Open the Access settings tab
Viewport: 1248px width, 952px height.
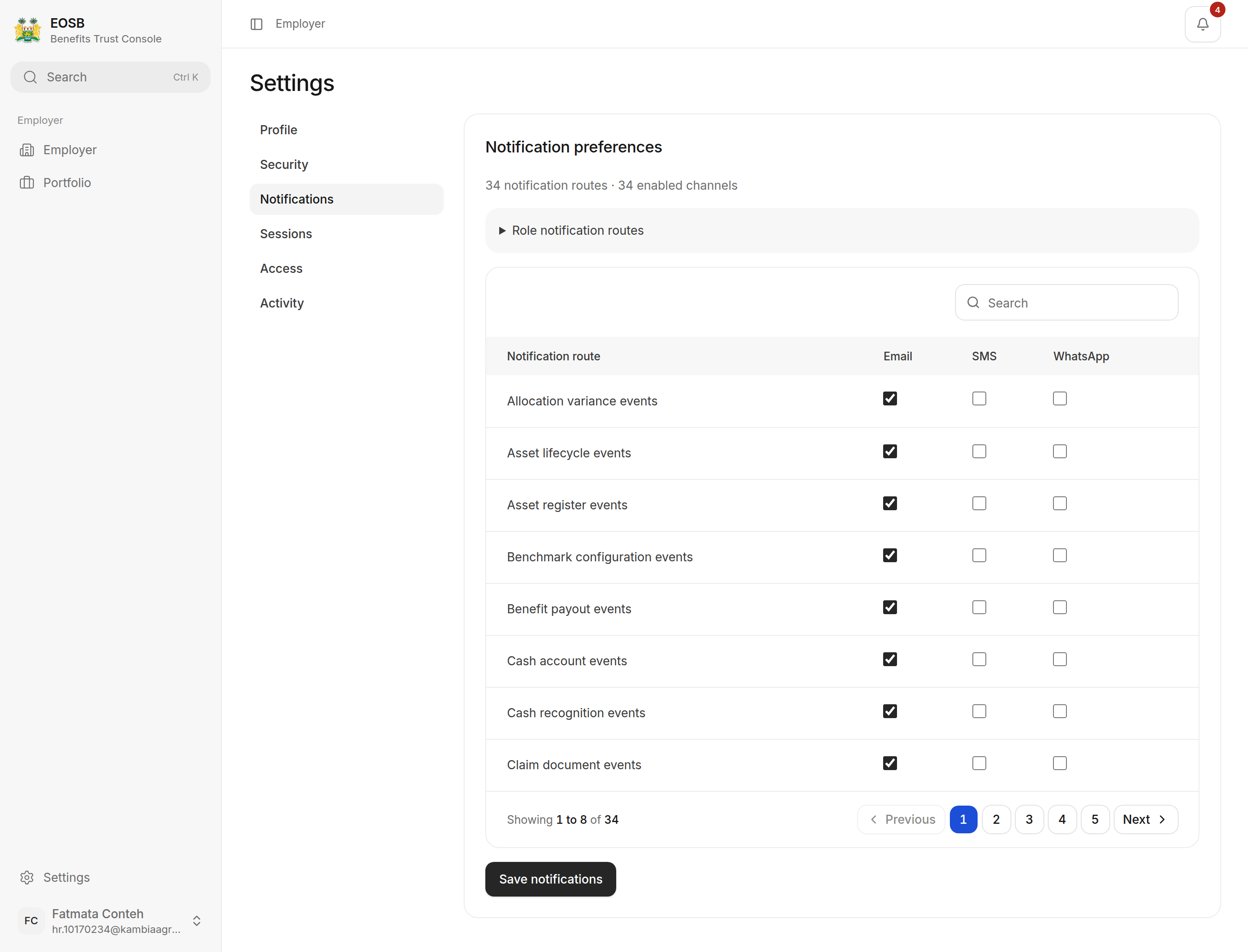tap(346, 269)
